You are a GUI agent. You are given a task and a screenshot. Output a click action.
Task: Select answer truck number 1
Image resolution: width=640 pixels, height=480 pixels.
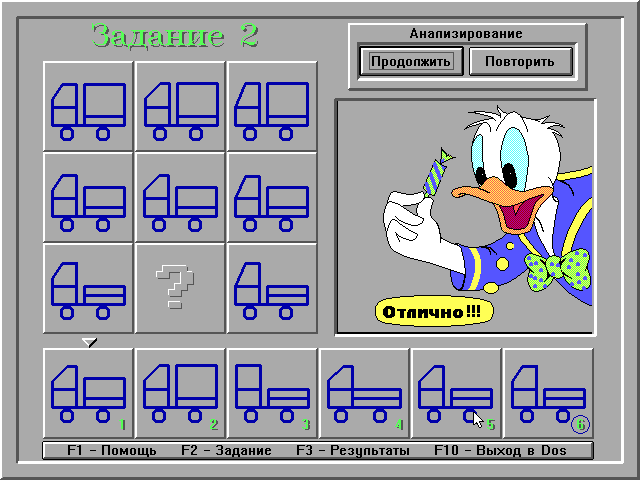[89, 393]
